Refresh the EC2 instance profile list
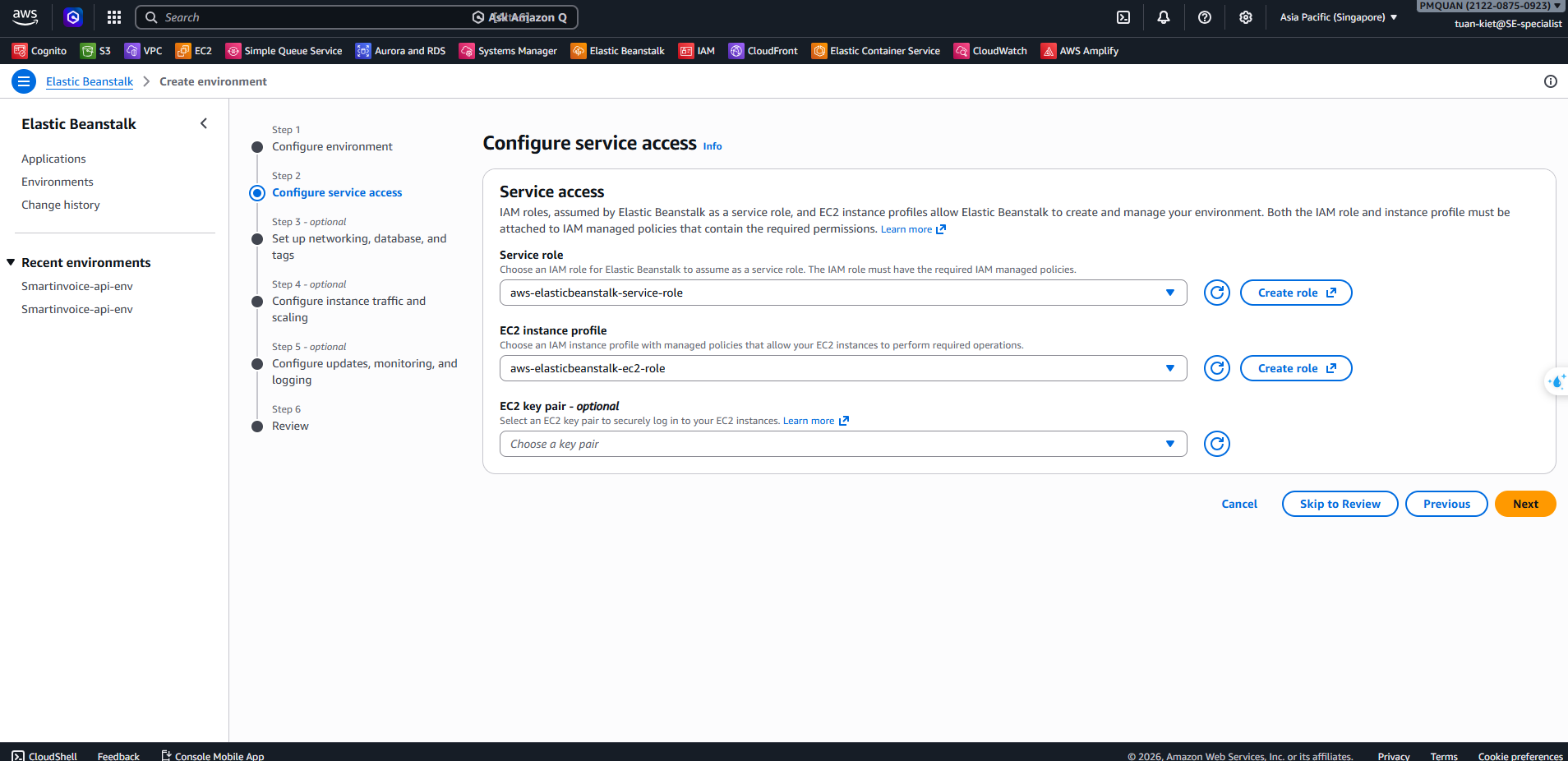The image size is (1568, 761). (x=1217, y=368)
